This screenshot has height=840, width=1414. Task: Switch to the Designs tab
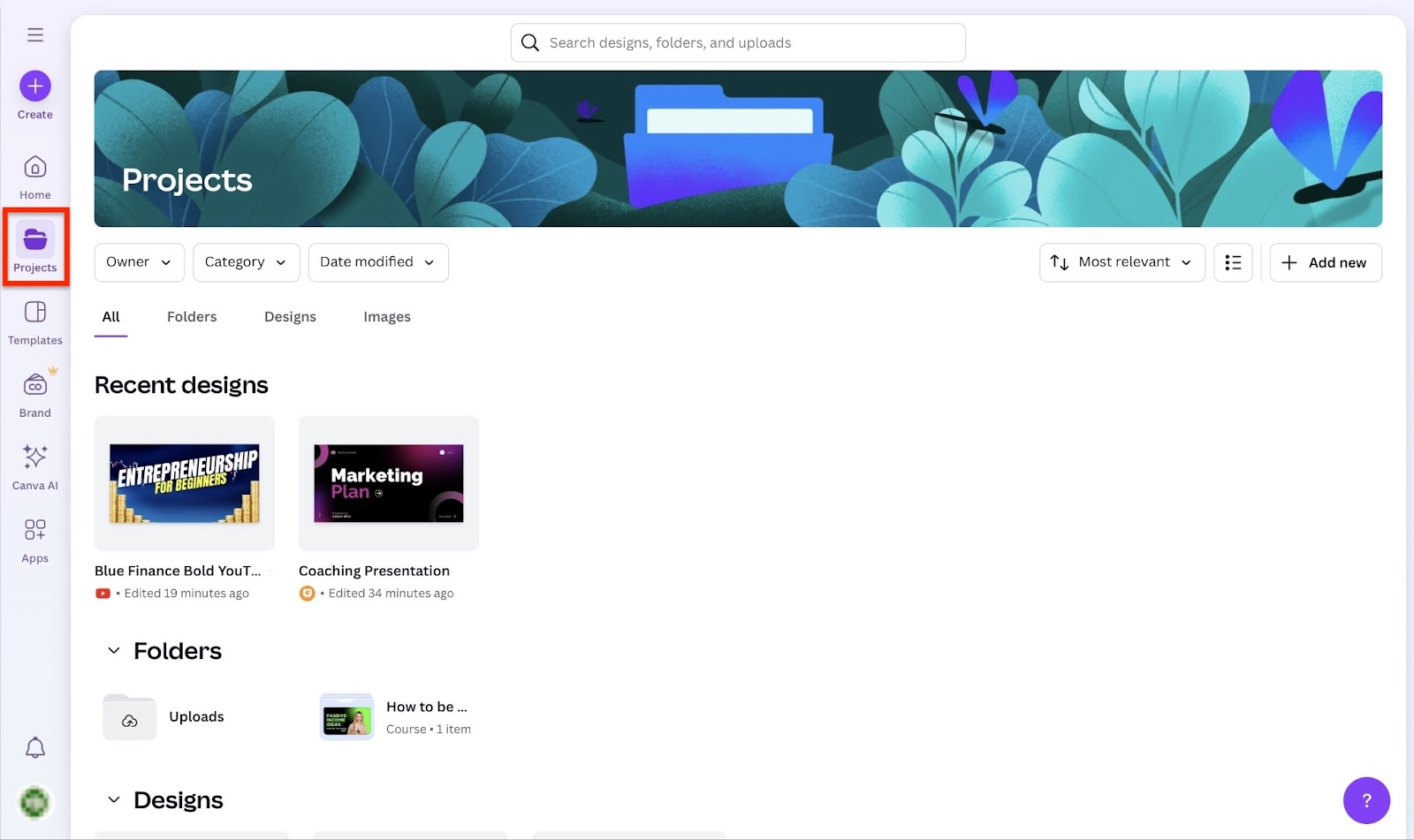(290, 317)
